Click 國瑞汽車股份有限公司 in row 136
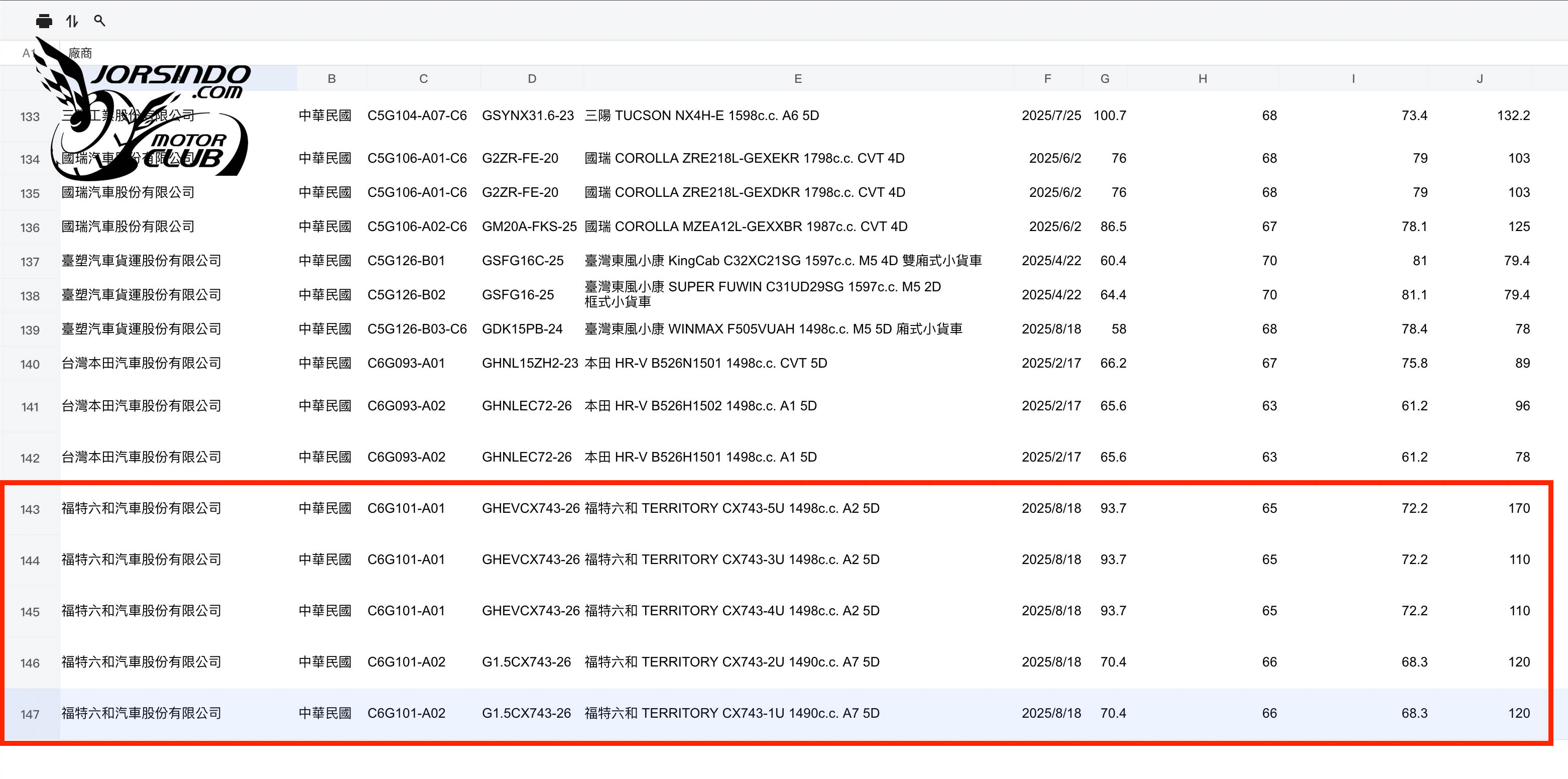The image size is (1568, 779). pyautogui.click(x=128, y=226)
